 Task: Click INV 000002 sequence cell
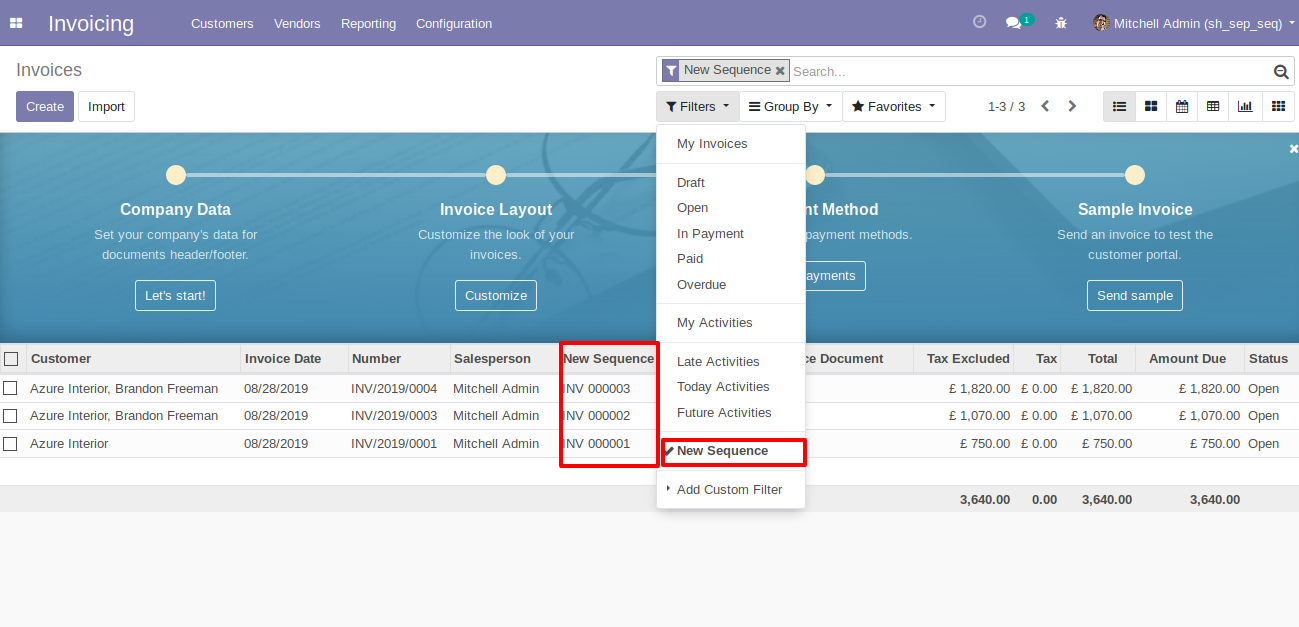(x=597, y=416)
